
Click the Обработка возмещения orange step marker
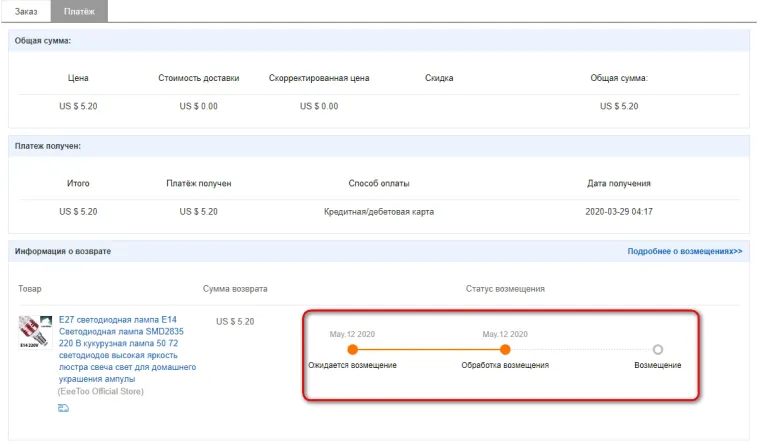(x=505, y=350)
